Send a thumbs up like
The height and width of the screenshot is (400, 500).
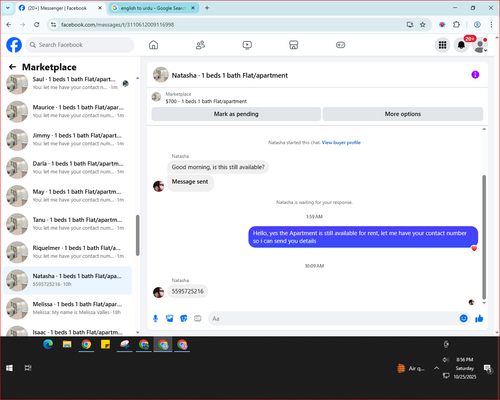479,318
